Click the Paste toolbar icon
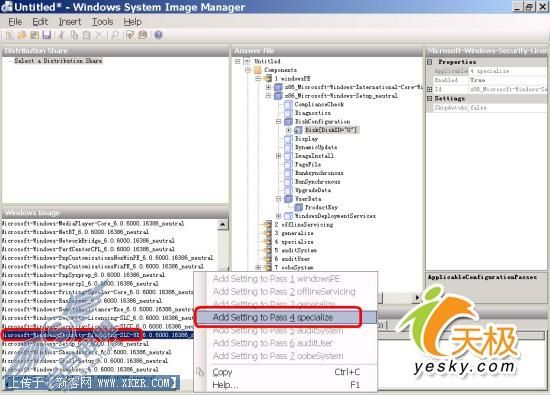This screenshot has height=395, width=550. 86,35
